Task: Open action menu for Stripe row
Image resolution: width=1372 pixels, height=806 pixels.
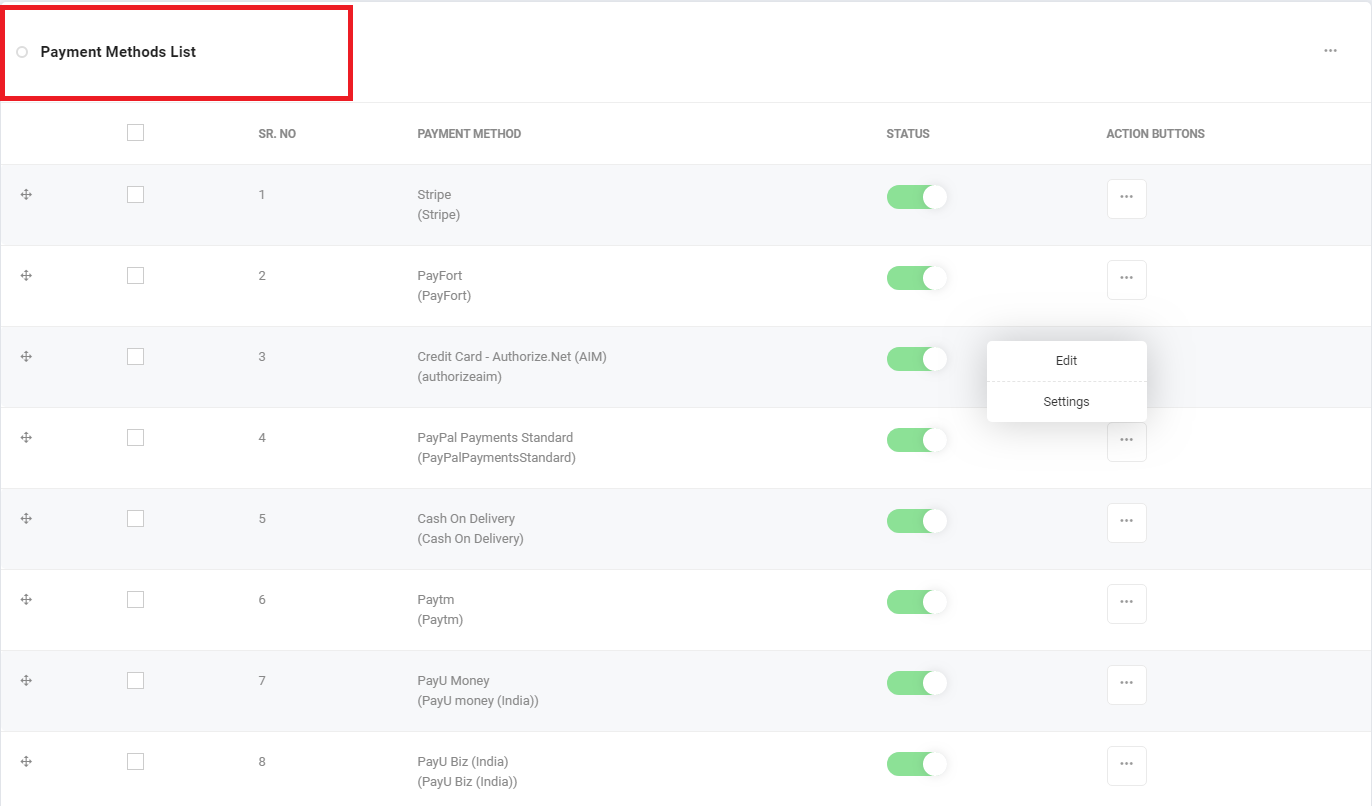Action: click(1127, 199)
